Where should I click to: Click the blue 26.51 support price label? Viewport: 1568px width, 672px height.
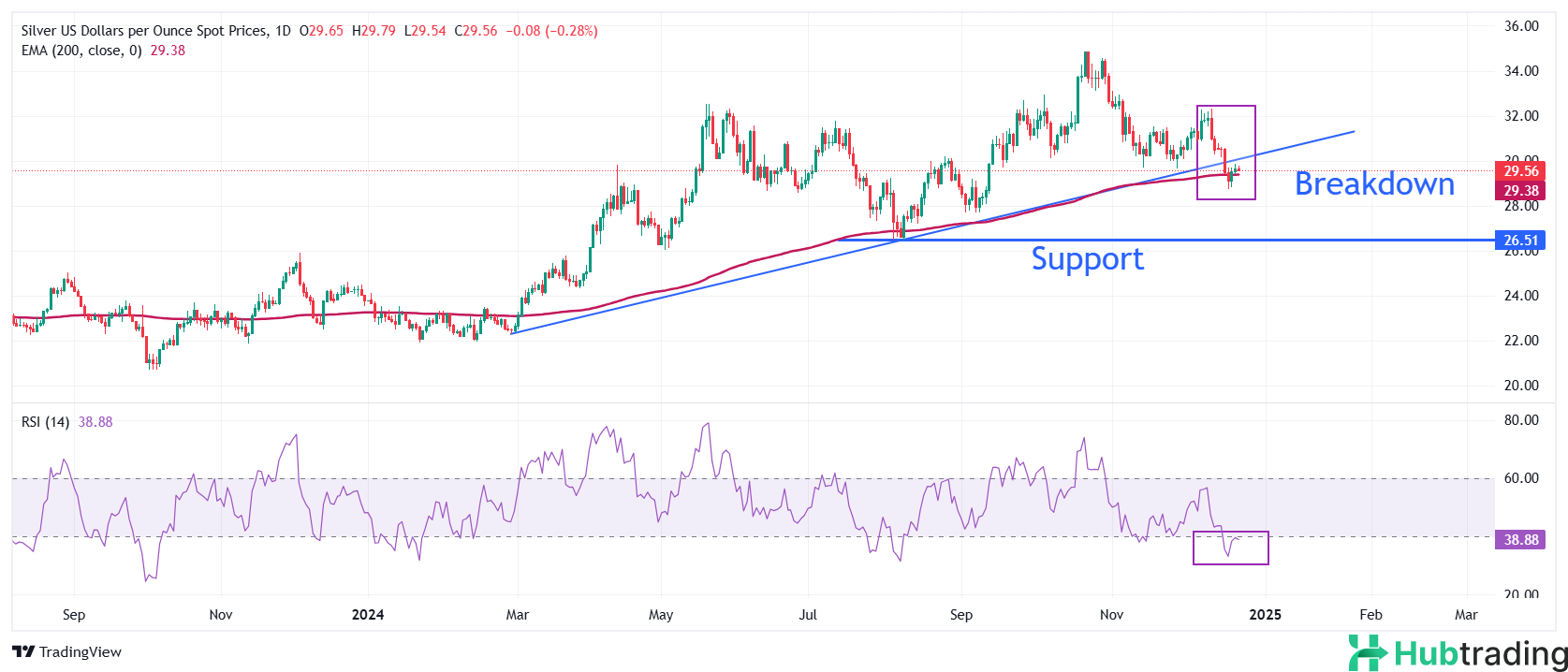click(1520, 241)
